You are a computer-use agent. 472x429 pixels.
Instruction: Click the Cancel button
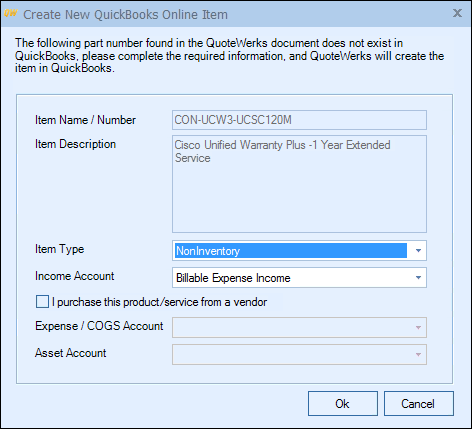click(419, 404)
